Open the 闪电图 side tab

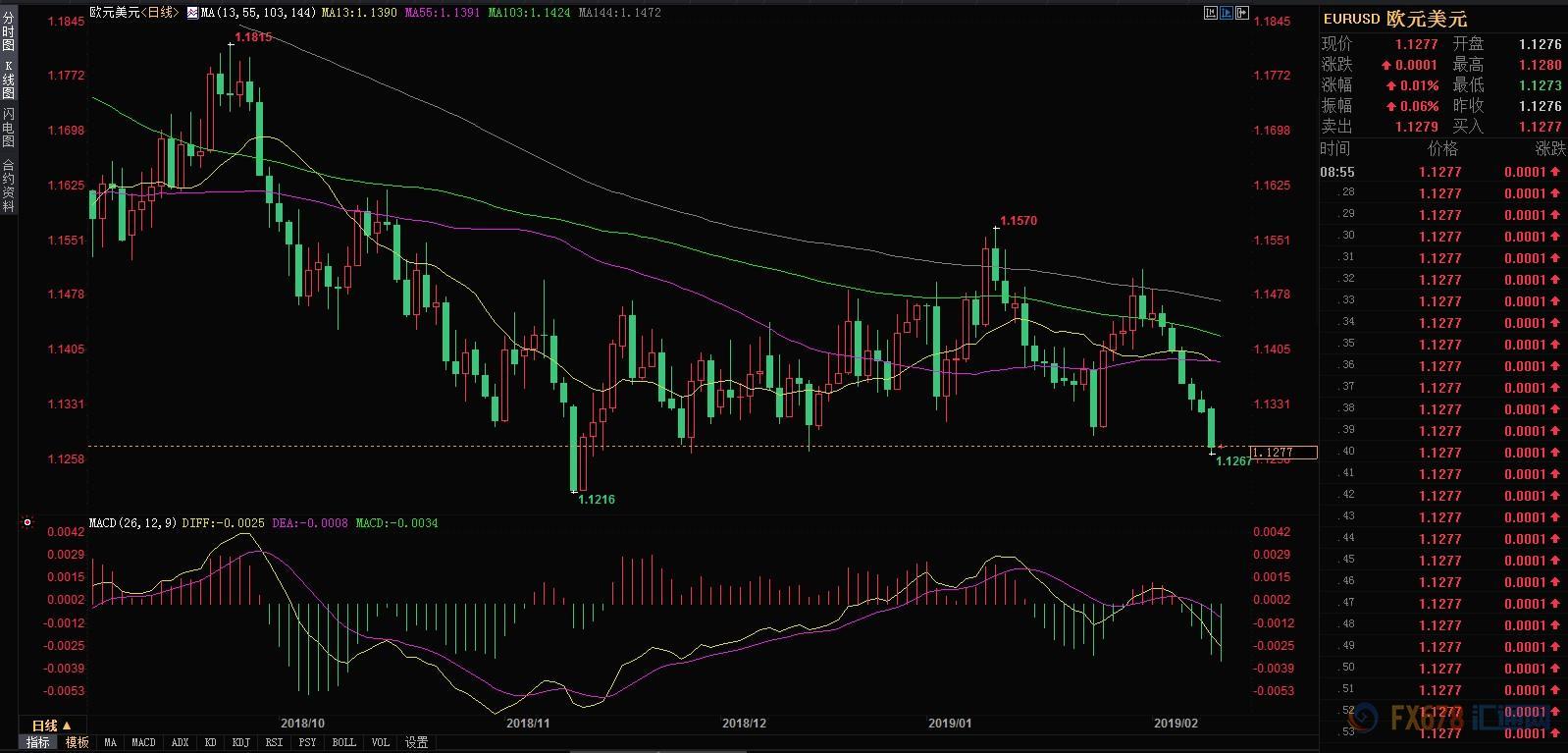tap(8, 128)
